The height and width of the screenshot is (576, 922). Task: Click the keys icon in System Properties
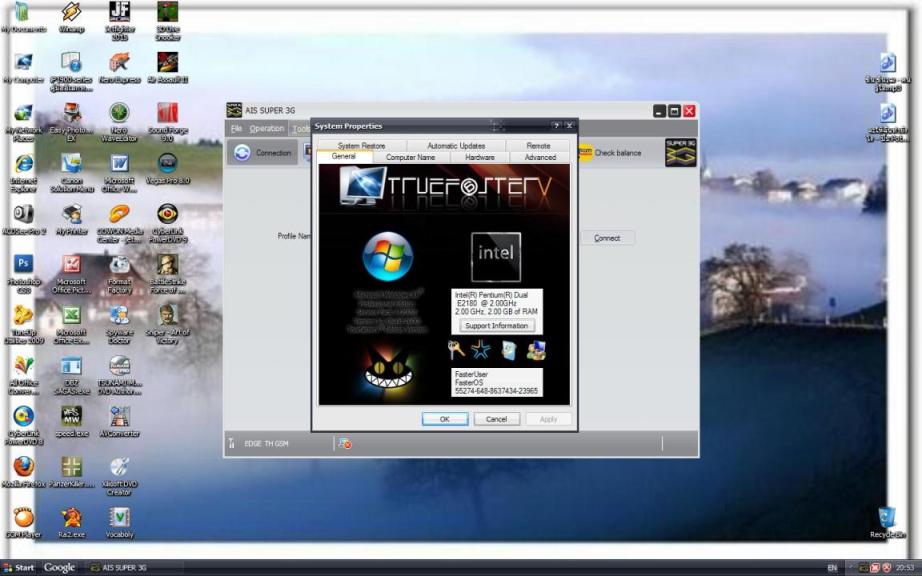click(455, 350)
